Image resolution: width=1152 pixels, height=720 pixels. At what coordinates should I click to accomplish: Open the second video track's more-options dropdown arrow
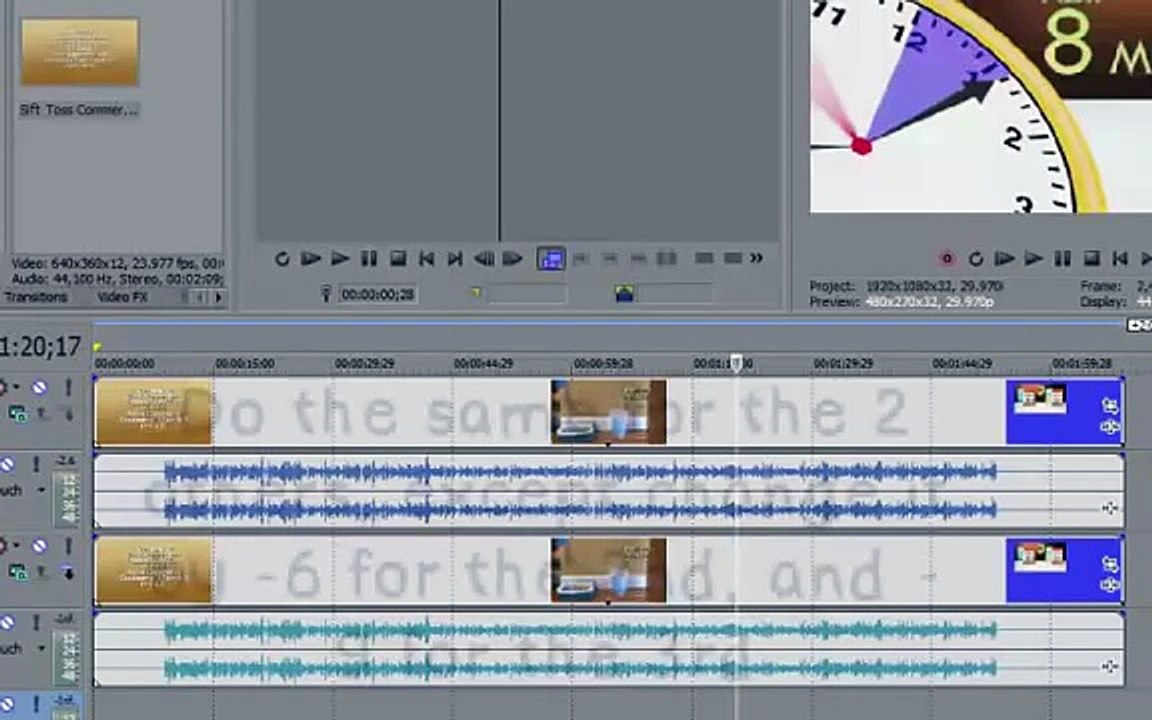(17, 546)
